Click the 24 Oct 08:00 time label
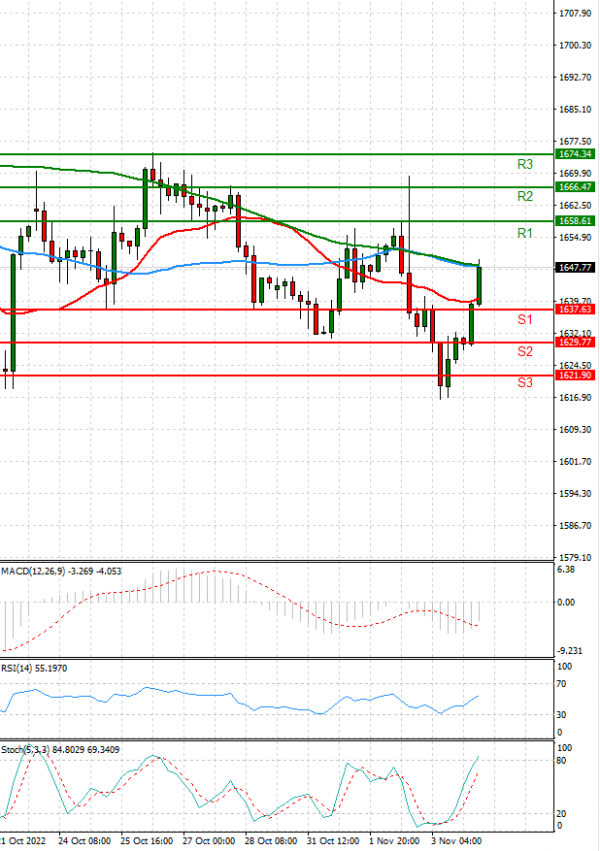This screenshot has height=851, width=600. (x=85, y=841)
